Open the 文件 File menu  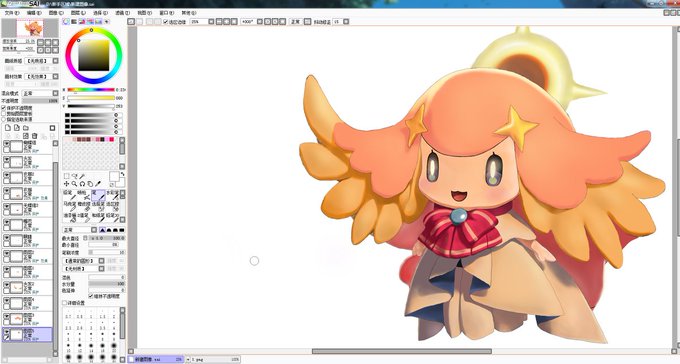[12, 13]
